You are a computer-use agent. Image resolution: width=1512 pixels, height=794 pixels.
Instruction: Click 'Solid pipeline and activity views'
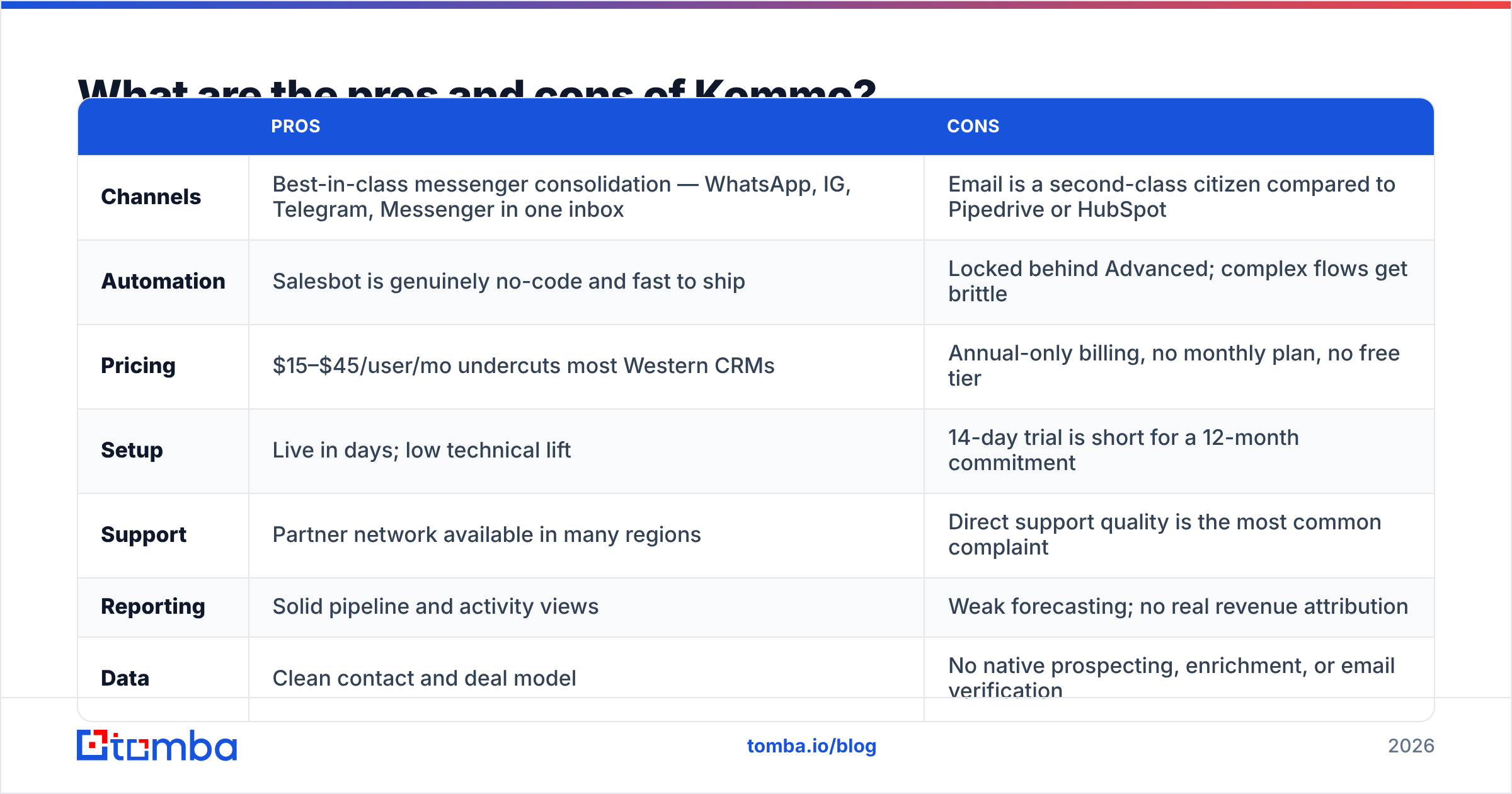coord(435,607)
